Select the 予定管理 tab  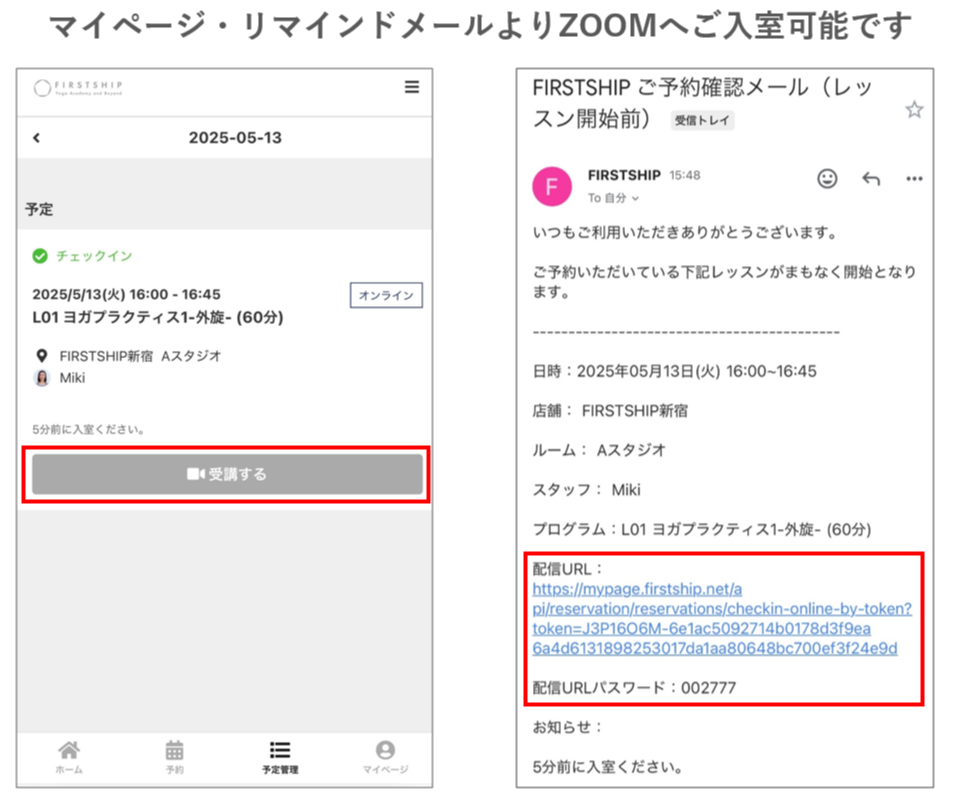[x=280, y=757]
